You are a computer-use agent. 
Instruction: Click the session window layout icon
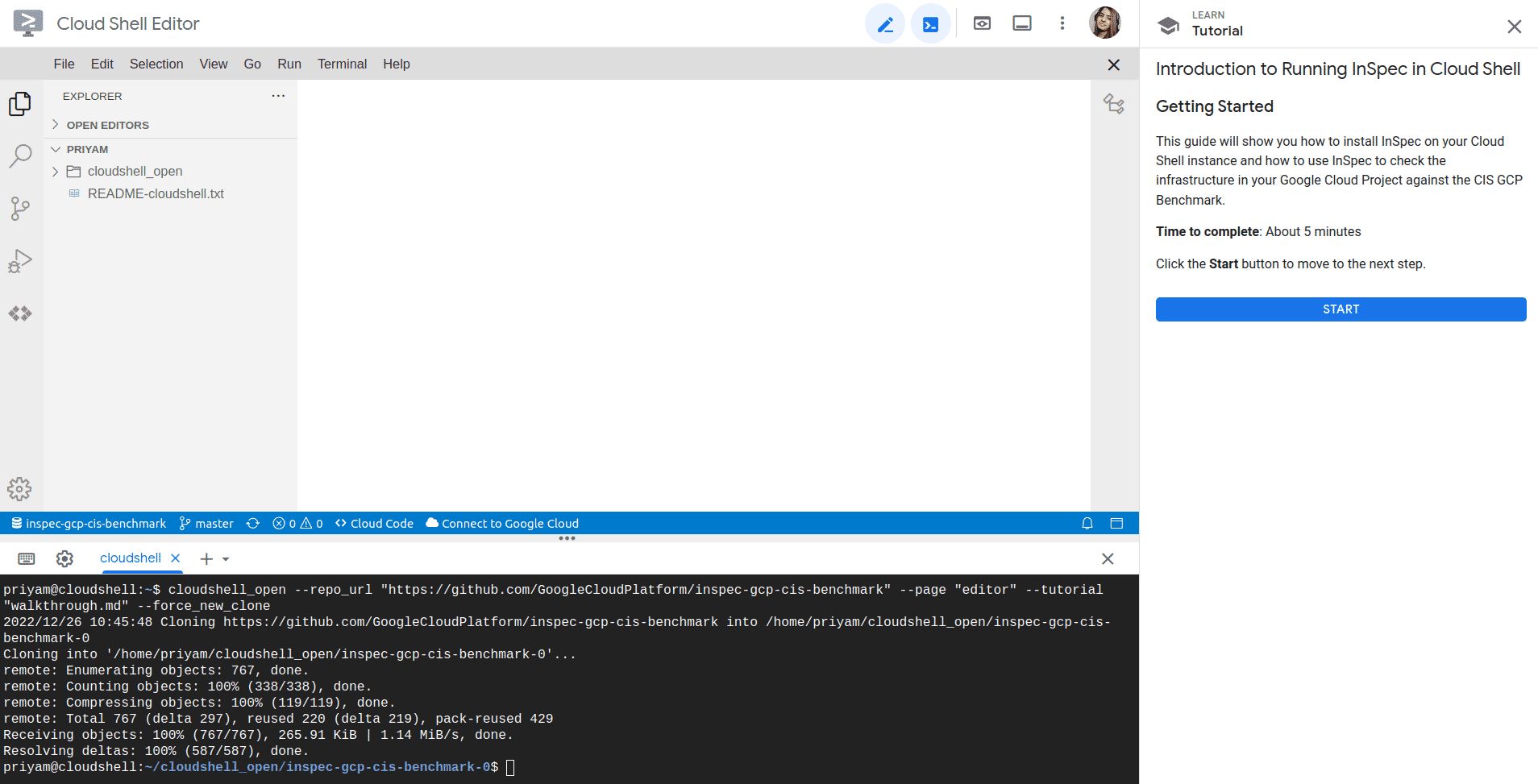pos(1022,23)
